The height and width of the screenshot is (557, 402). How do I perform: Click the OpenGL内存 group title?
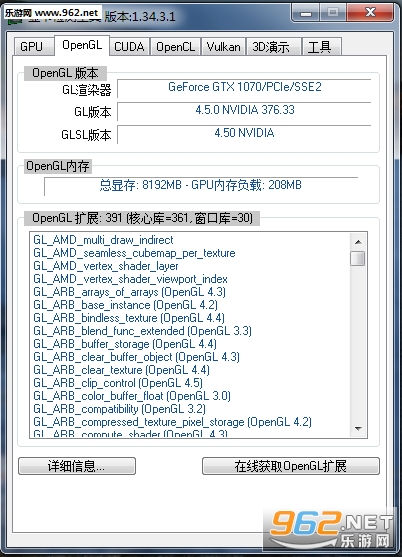click(58, 166)
